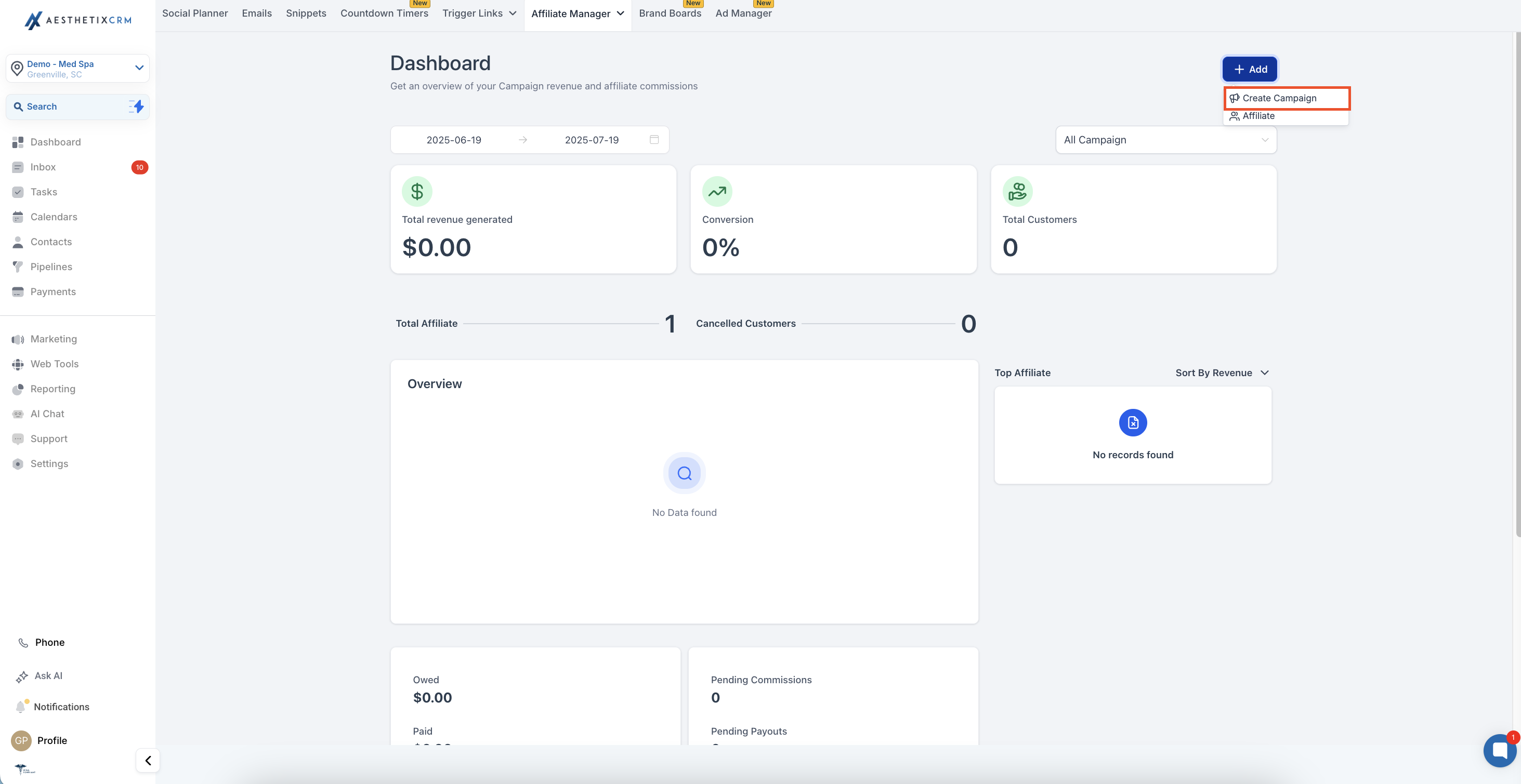1521x784 pixels.
Task: Open the Sort By Revenue dropdown
Action: (1222, 373)
